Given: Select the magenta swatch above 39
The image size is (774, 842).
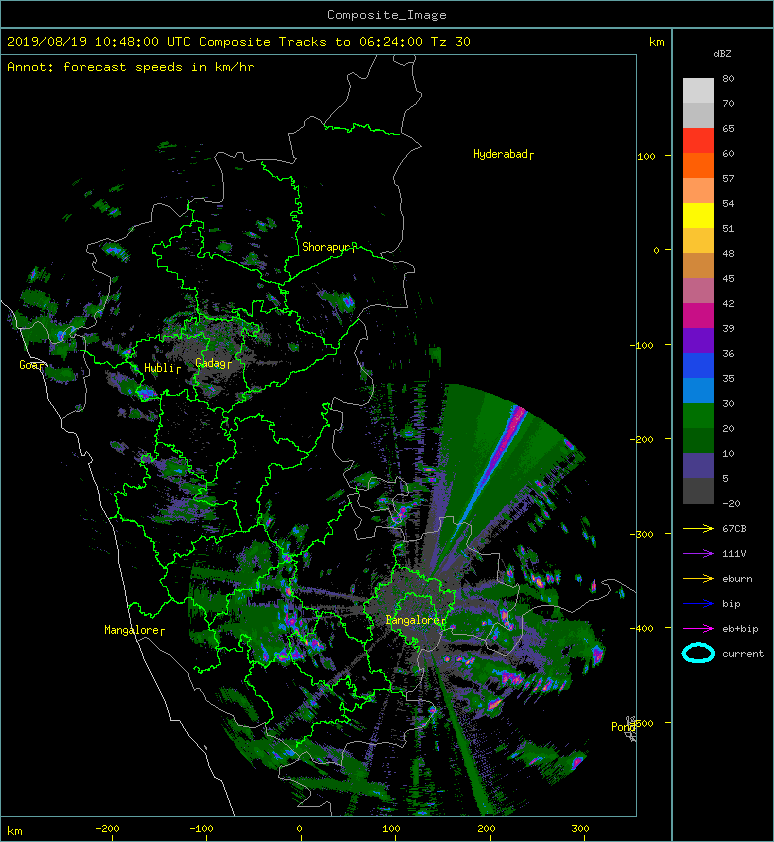Looking at the screenshot, I should pyautogui.click(x=698, y=315).
